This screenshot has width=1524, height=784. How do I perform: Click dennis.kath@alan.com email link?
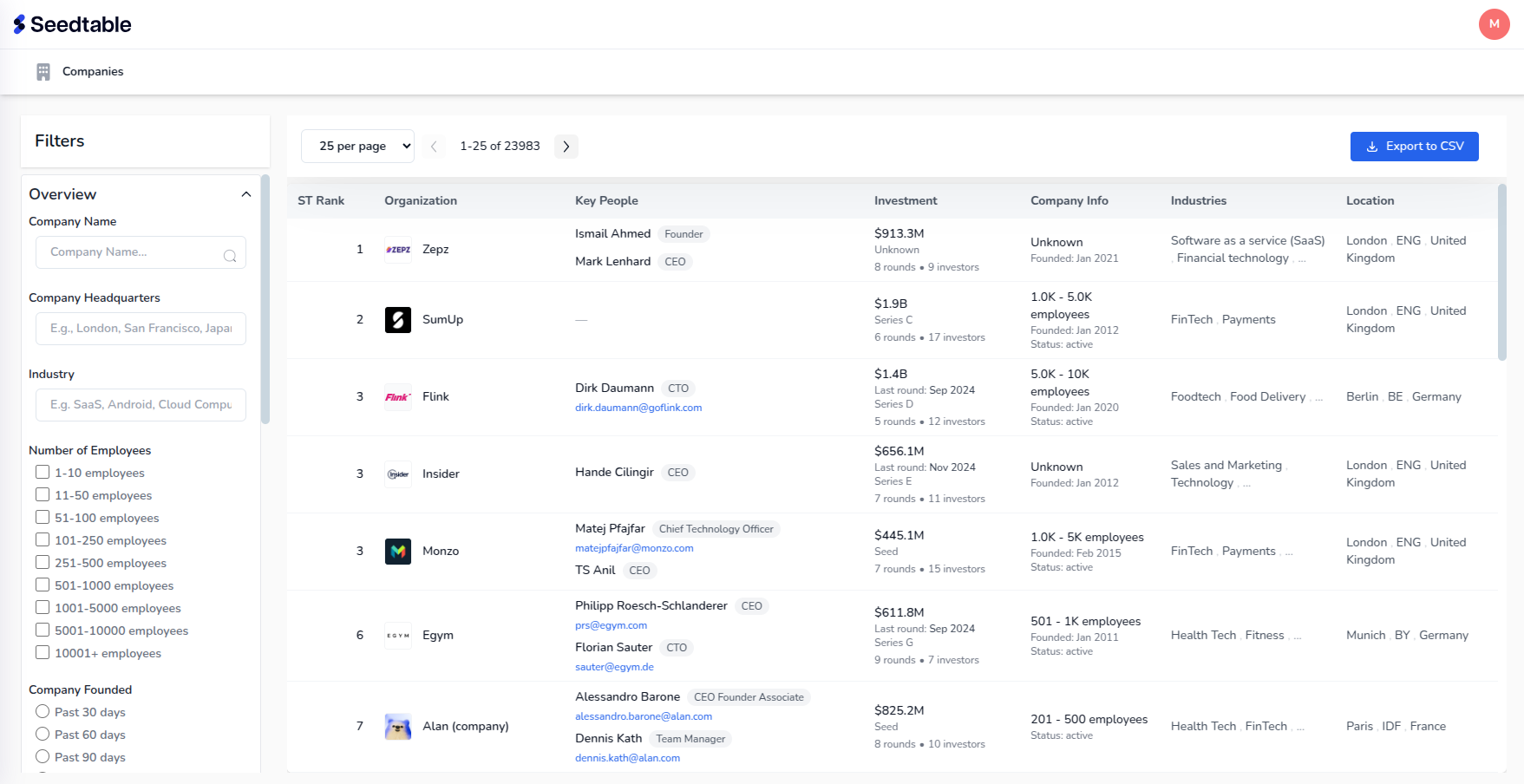click(x=627, y=758)
